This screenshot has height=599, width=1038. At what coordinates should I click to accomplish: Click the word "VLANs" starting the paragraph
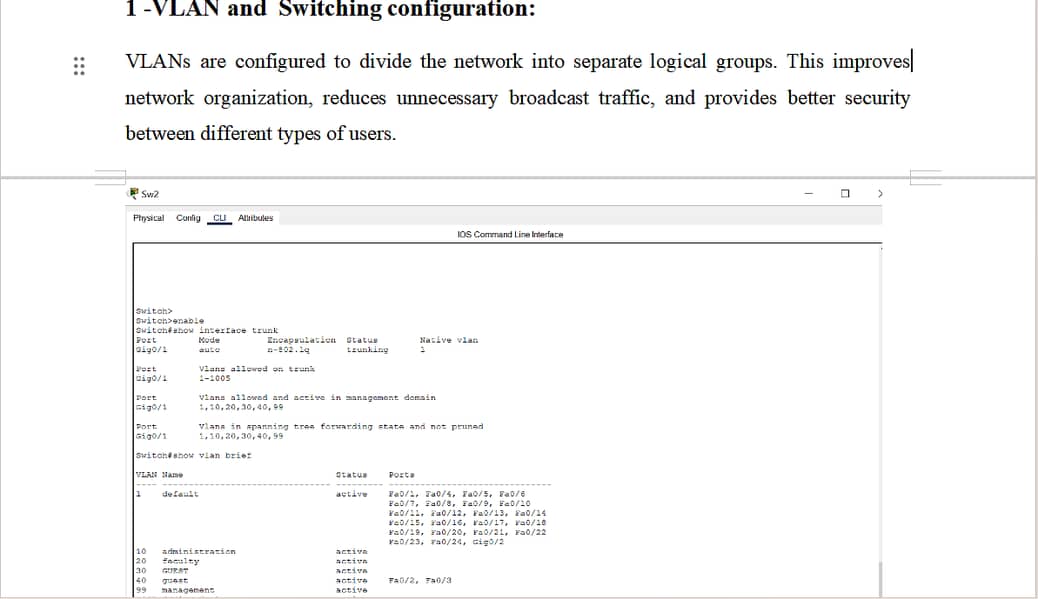[158, 61]
